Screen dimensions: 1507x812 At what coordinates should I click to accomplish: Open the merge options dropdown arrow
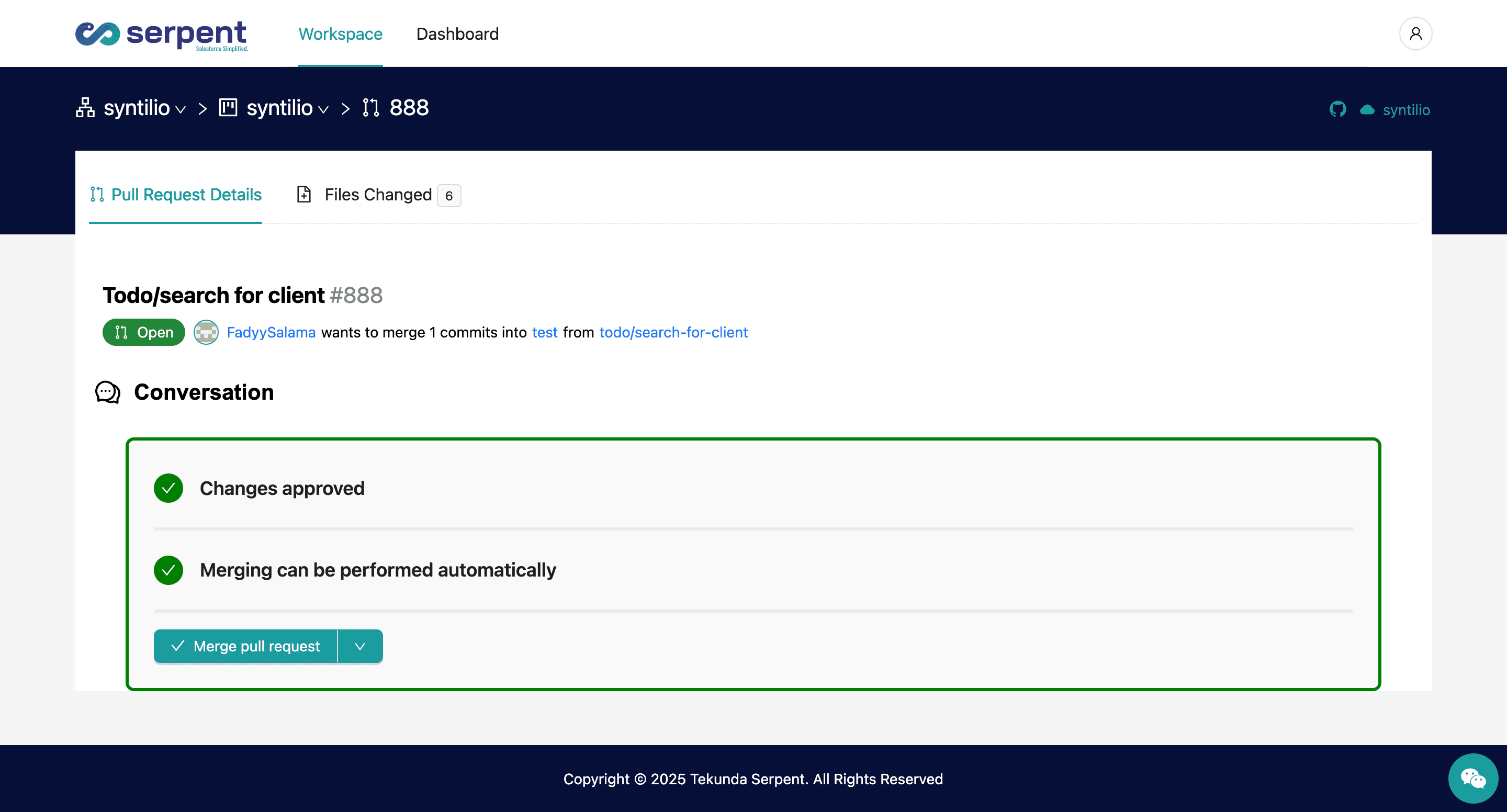359,646
